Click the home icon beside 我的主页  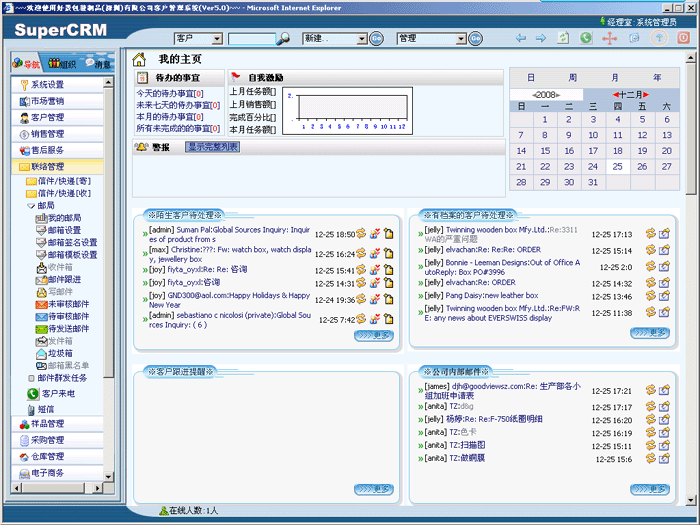(139, 59)
